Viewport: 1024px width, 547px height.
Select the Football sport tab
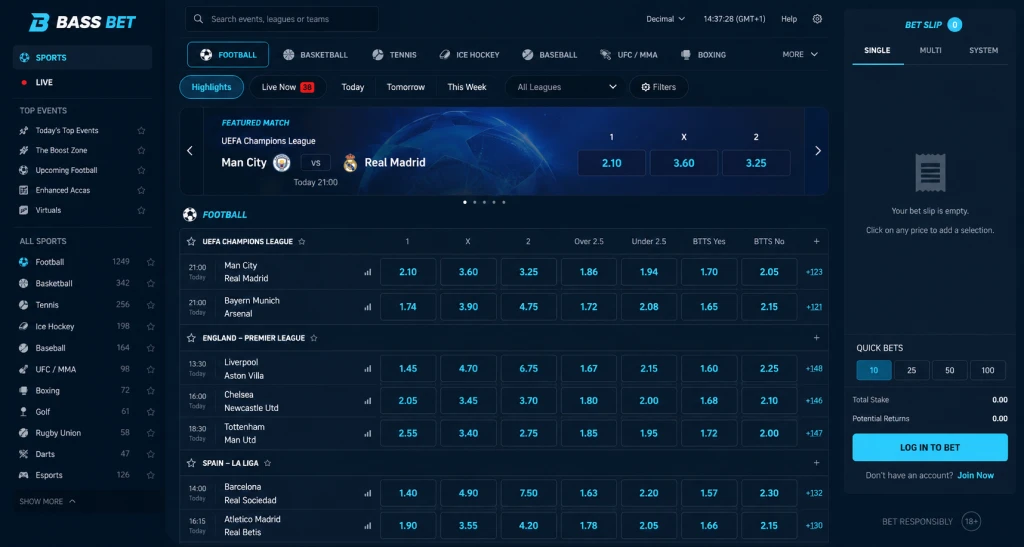pyautogui.click(x=228, y=55)
